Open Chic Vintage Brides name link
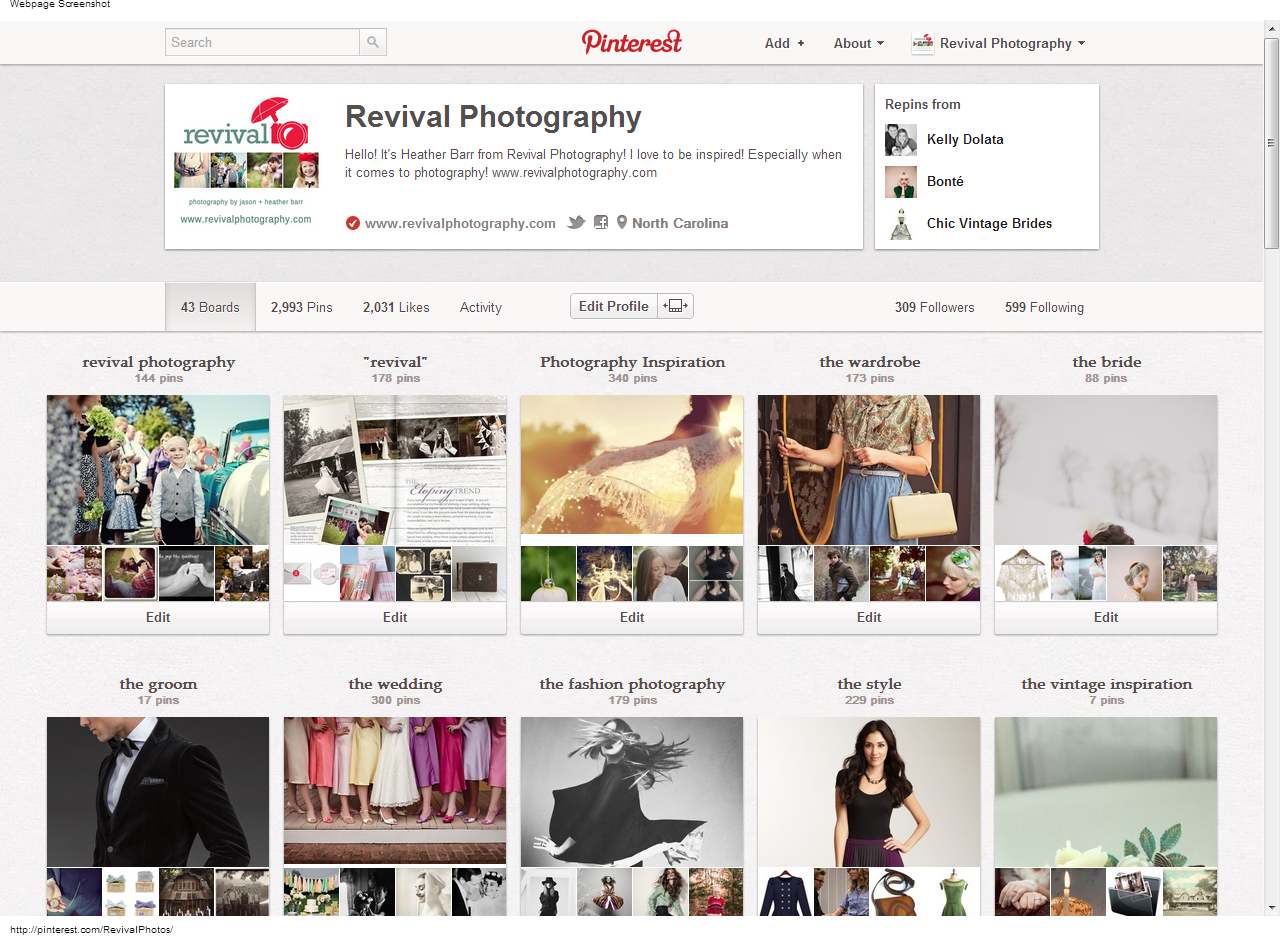Image resolution: width=1280 pixels, height=936 pixels. click(x=989, y=223)
